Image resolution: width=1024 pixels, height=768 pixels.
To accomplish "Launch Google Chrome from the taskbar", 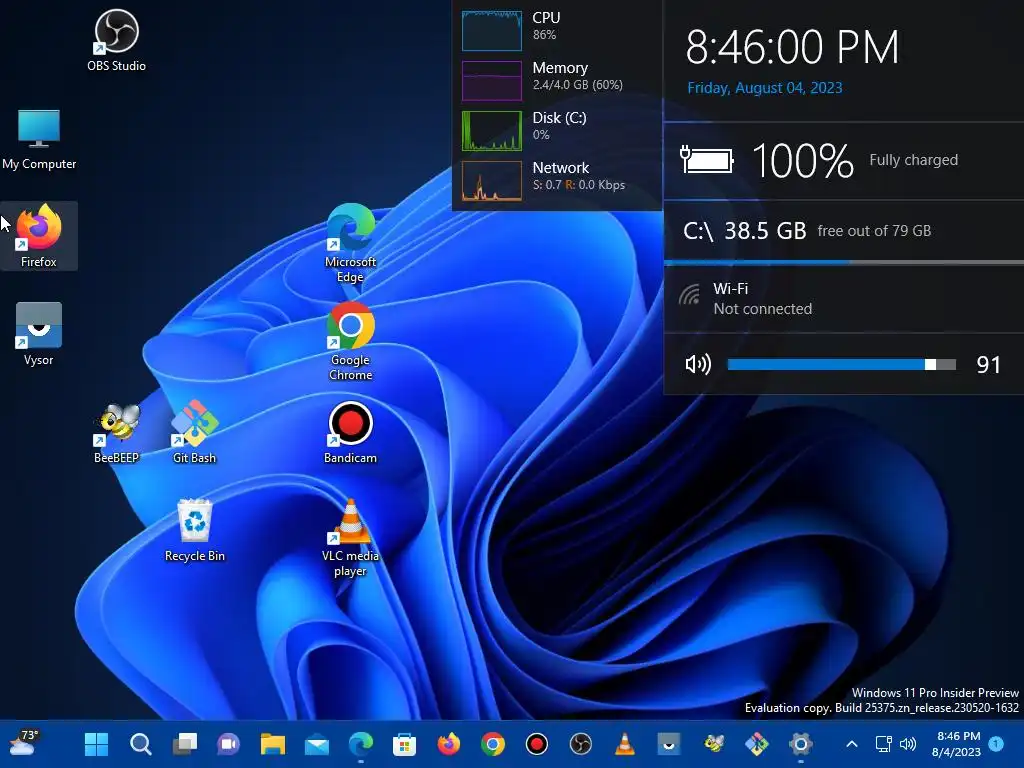I will pyautogui.click(x=492, y=744).
